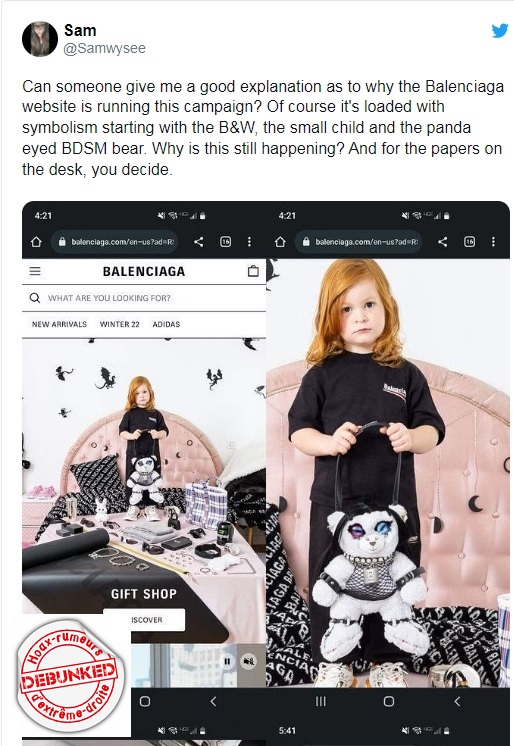Toggle the video mute speaker icon

click(x=248, y=661)
